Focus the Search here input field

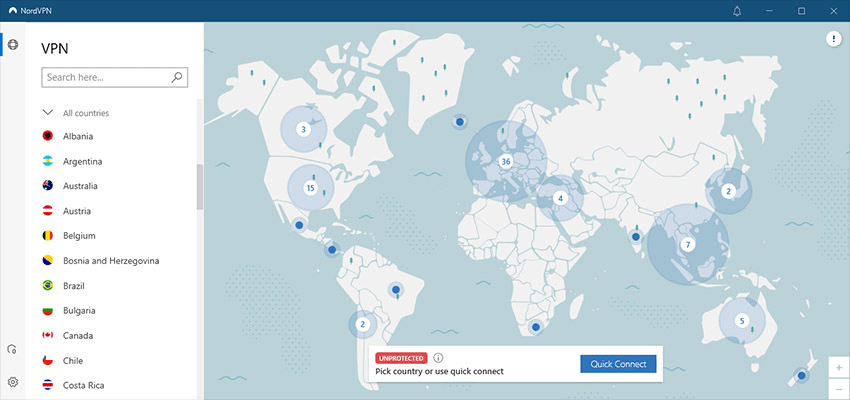105,77
